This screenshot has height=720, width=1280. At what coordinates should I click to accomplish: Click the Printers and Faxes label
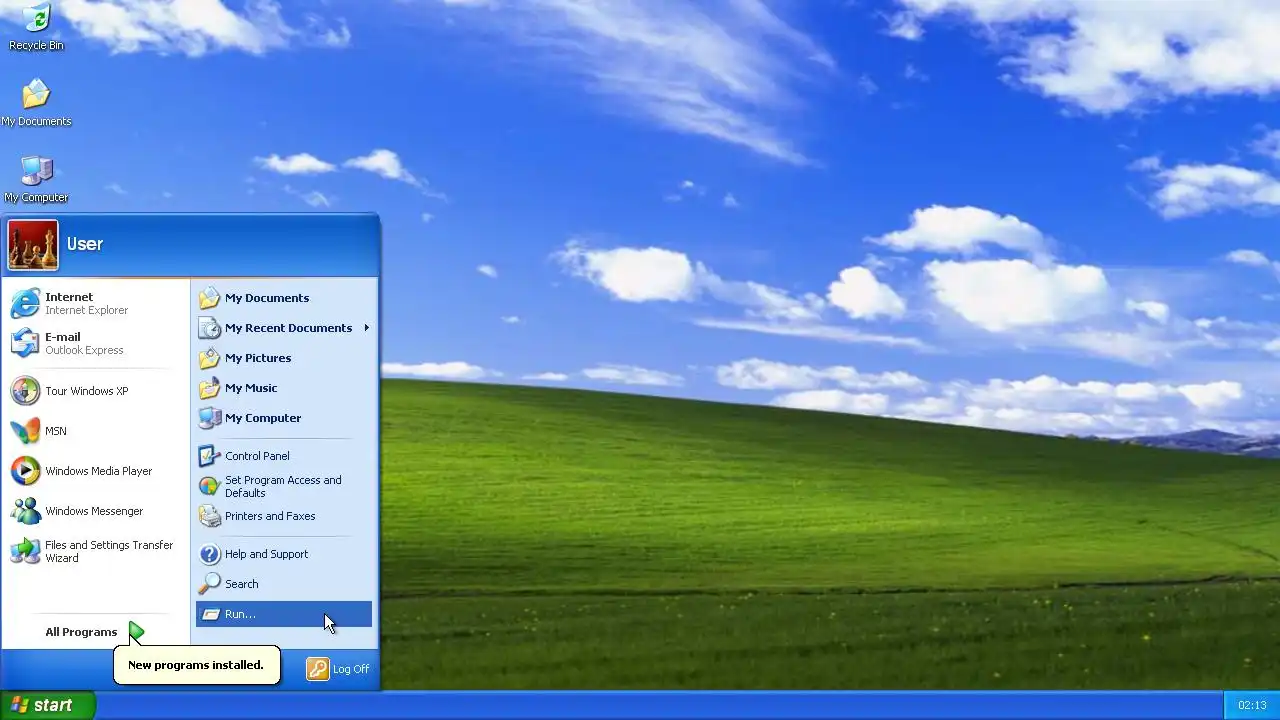tap(270, 516)
